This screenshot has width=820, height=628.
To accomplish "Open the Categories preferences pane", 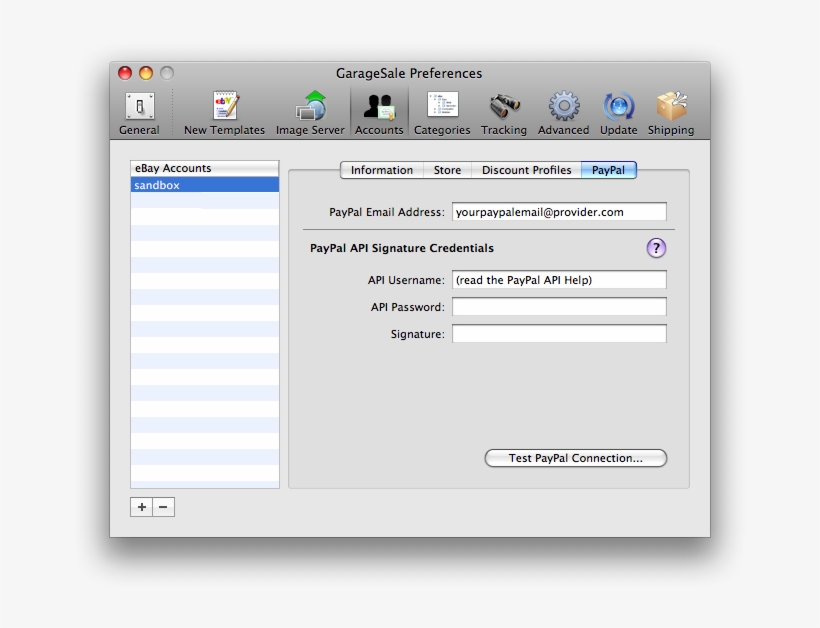I will (442, 113).
